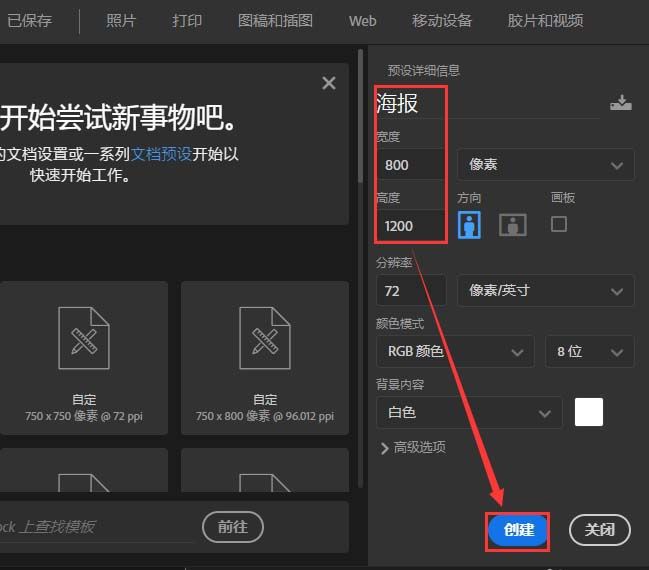Click the resolution field showing 72

coord(411,291)
